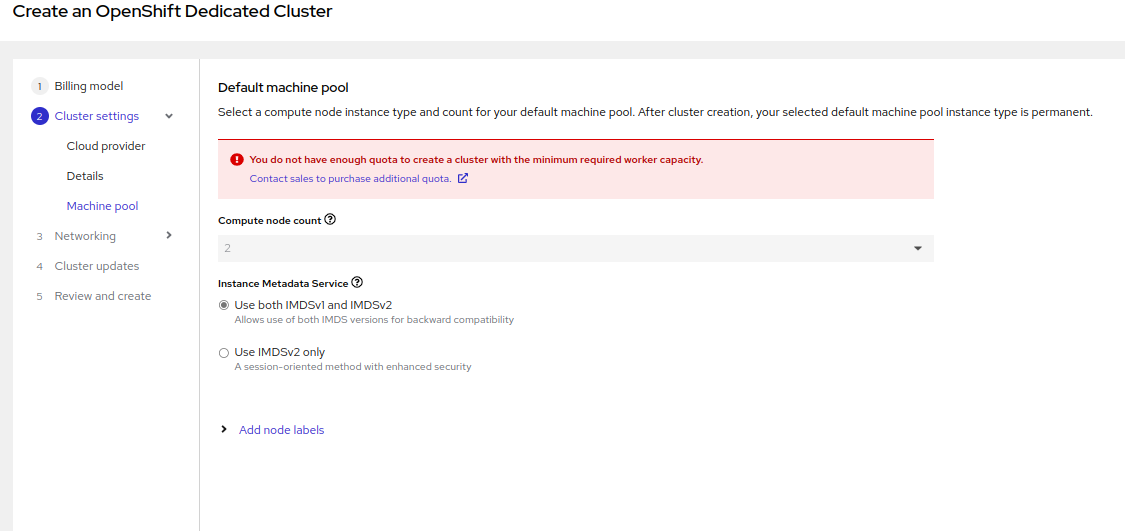Collapse the Cluster settings section chevron
This screenshot has width=1125, height=531.
coord(169,116)
